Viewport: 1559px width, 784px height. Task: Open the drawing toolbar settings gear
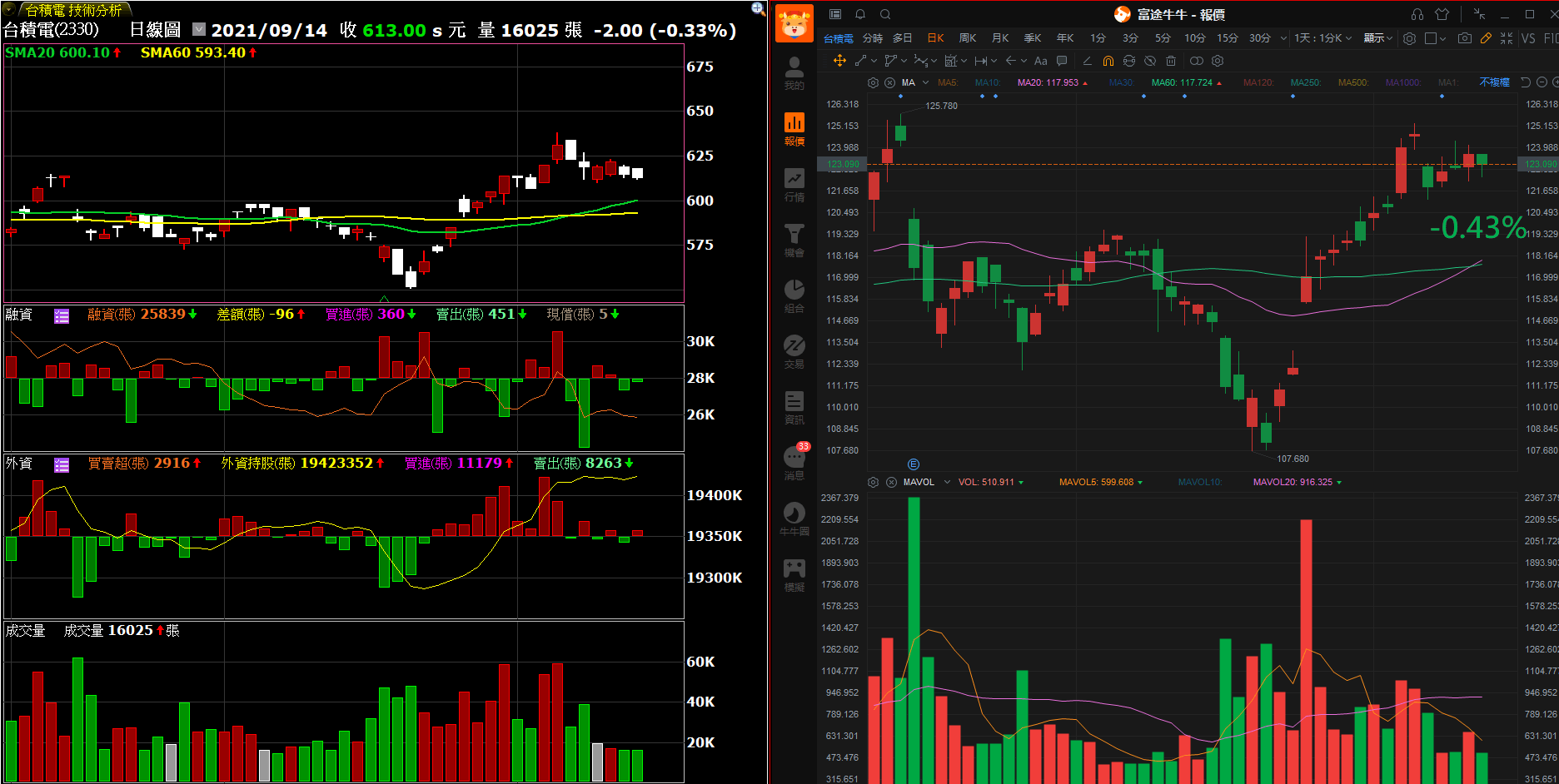pyautogui.click(x=1218, y=61)
